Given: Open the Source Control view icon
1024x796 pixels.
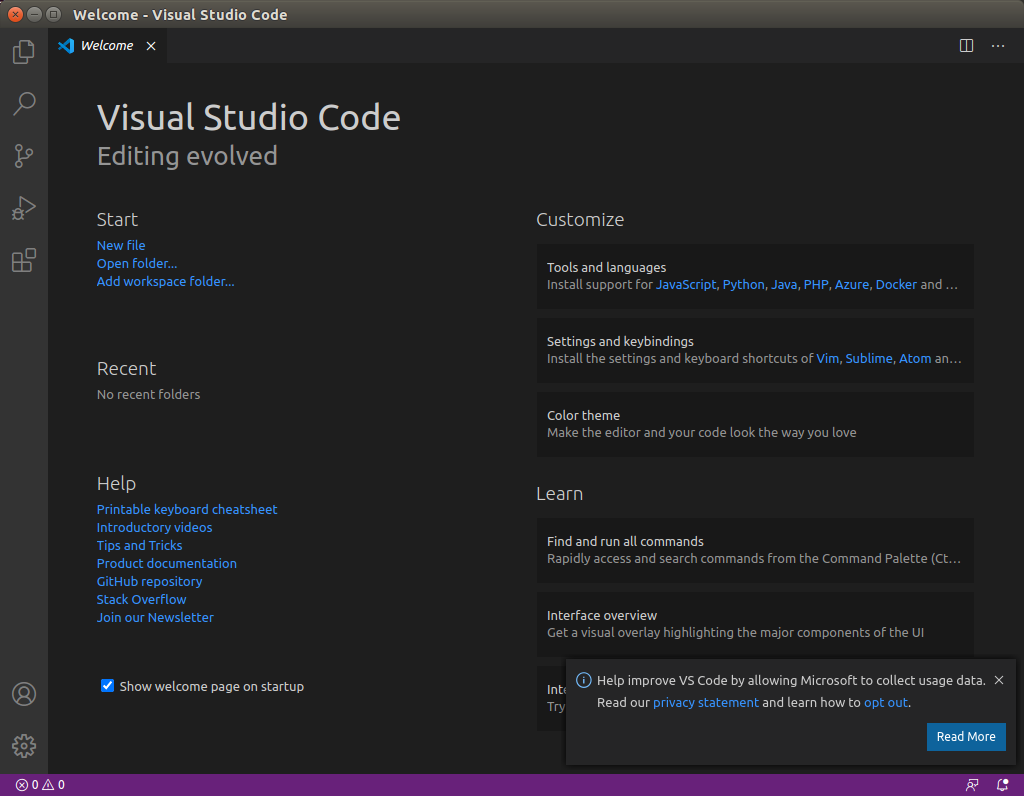Looking at the screenshot, I should 24,155.
